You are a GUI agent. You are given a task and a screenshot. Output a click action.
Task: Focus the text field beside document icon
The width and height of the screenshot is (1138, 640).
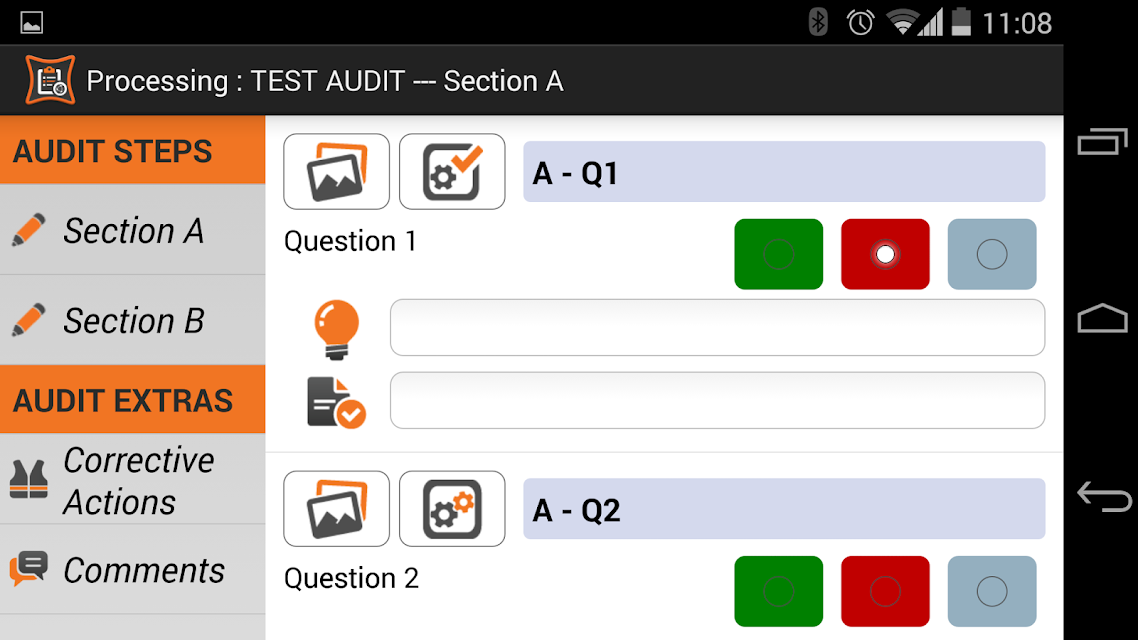pos(717,401)
